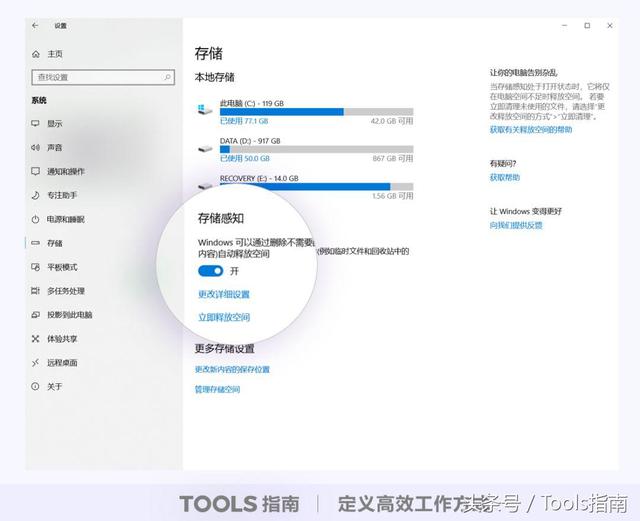Click the 关于 info icon
This screenshot has height=521, width=640.
36,386
